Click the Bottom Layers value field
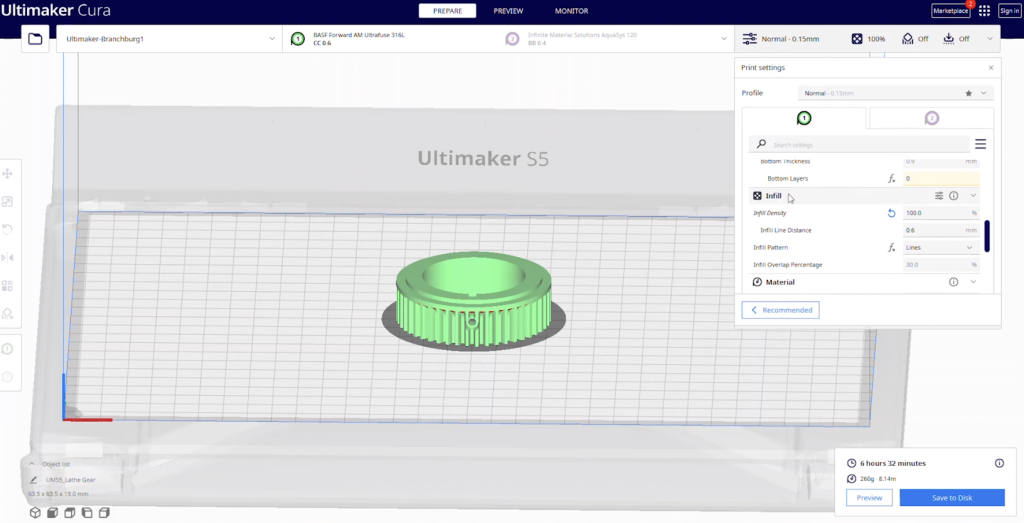 coord(941,178)
